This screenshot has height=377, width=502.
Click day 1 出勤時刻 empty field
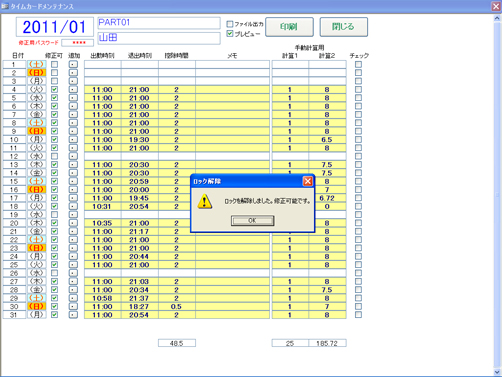(x=103, y=65)
